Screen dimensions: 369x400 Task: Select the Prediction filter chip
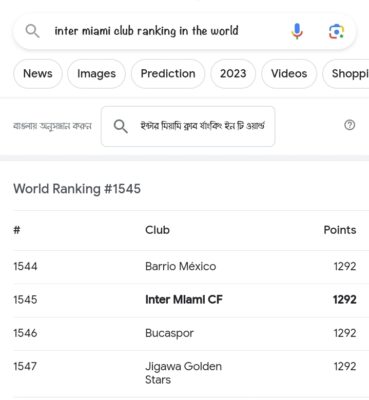click(168, 74)
